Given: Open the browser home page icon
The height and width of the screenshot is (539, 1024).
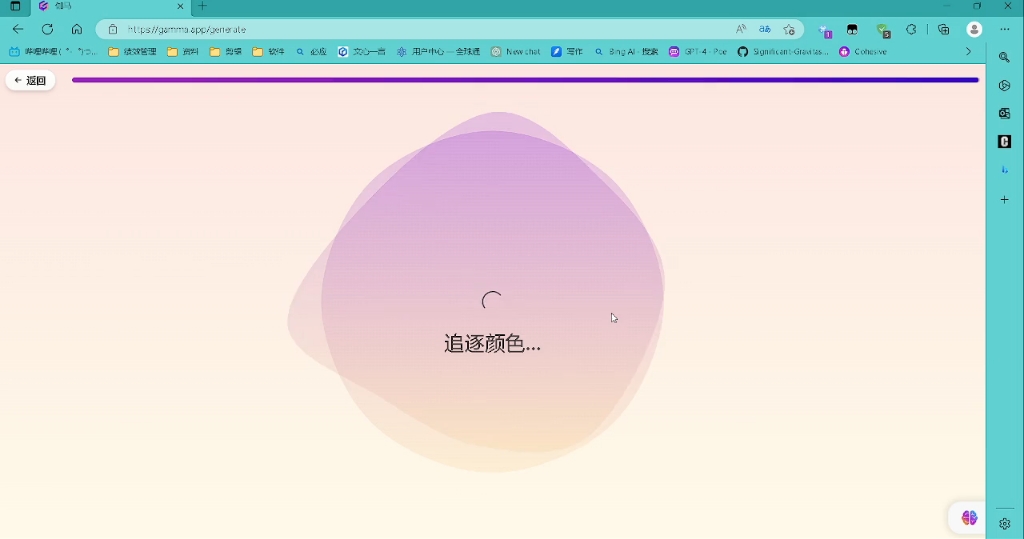Looking at the screenshot, I should (x=77, y=29).
